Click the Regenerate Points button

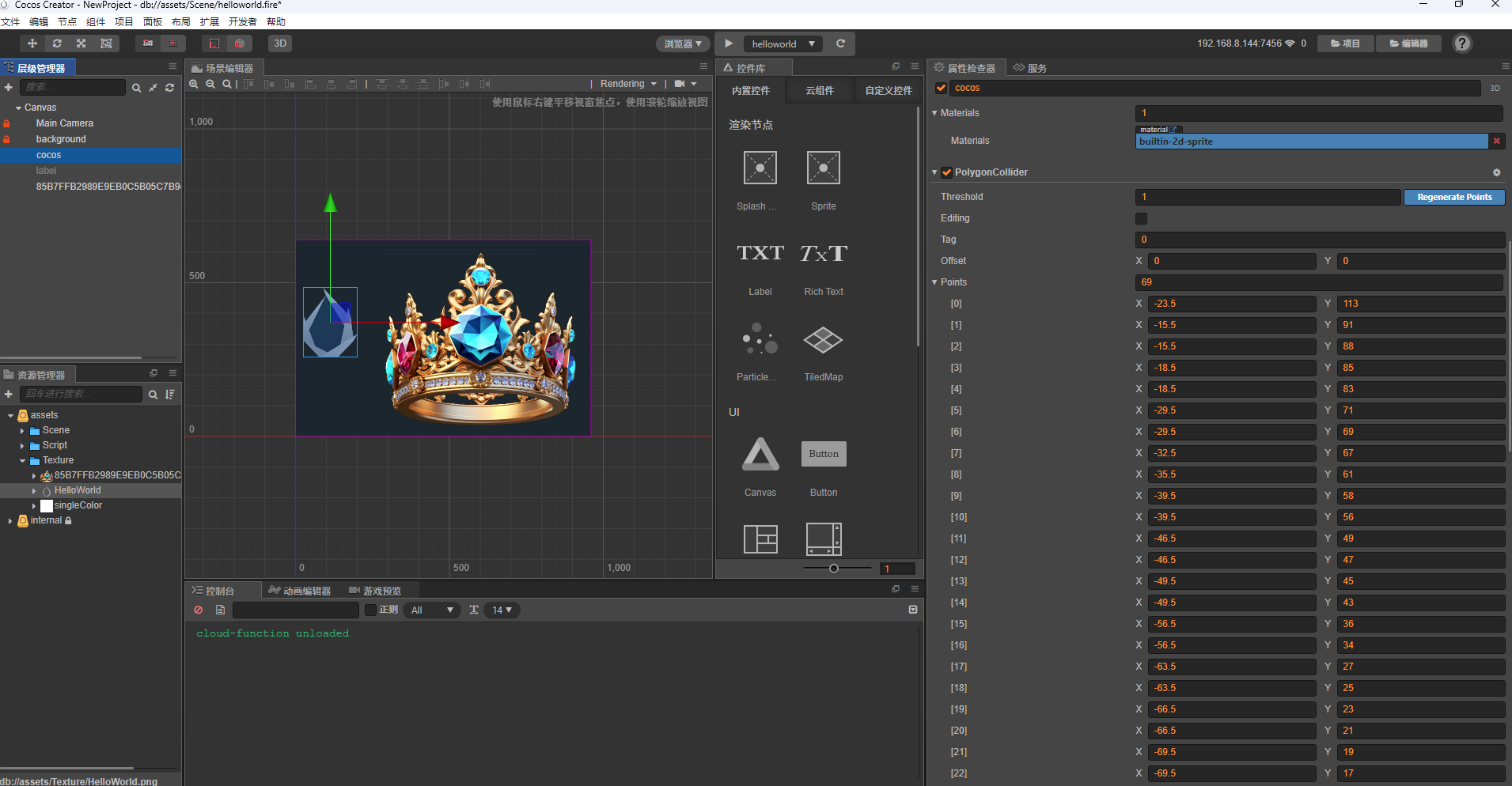coord(1454,197)
